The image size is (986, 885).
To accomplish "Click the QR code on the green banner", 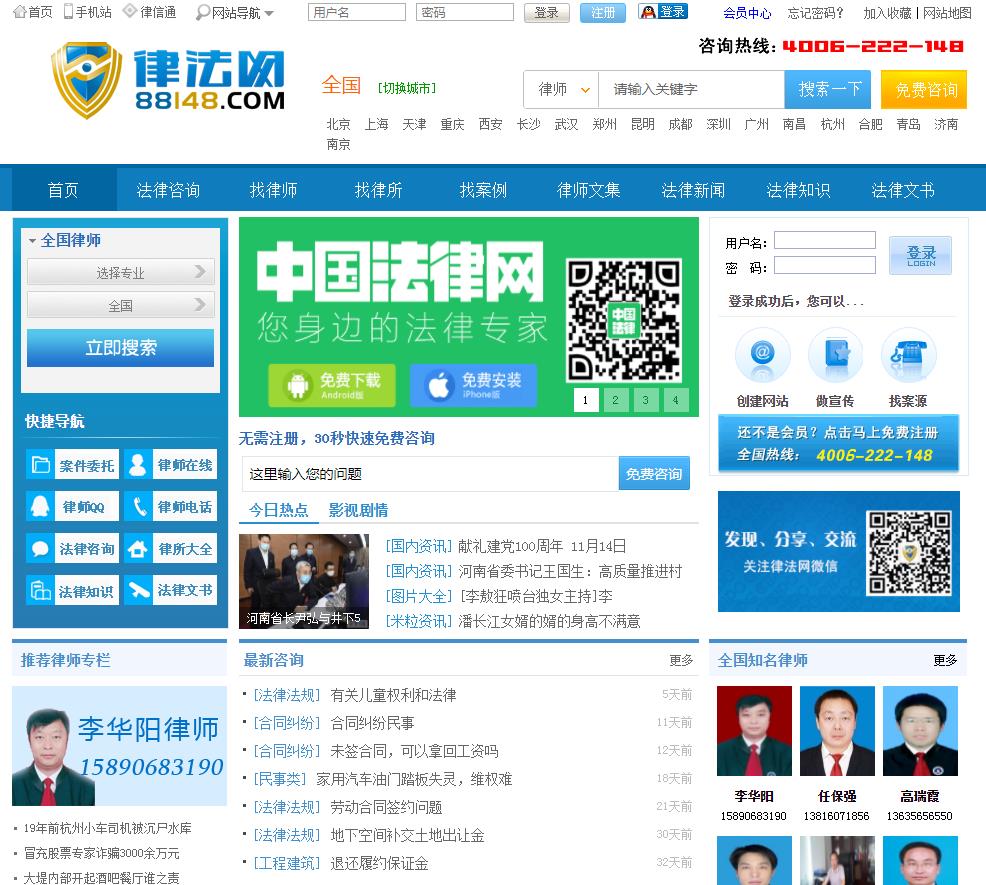I will [624, 320].
